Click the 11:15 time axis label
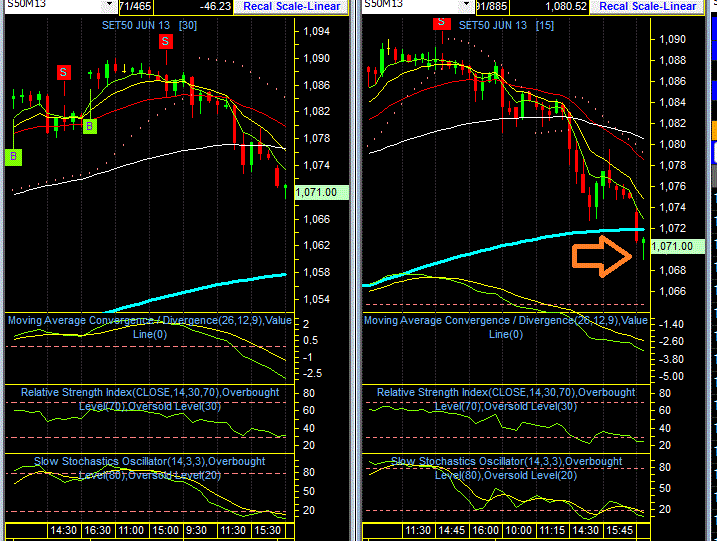The height and width of the screenshot is (541, 717). point(552,530)
